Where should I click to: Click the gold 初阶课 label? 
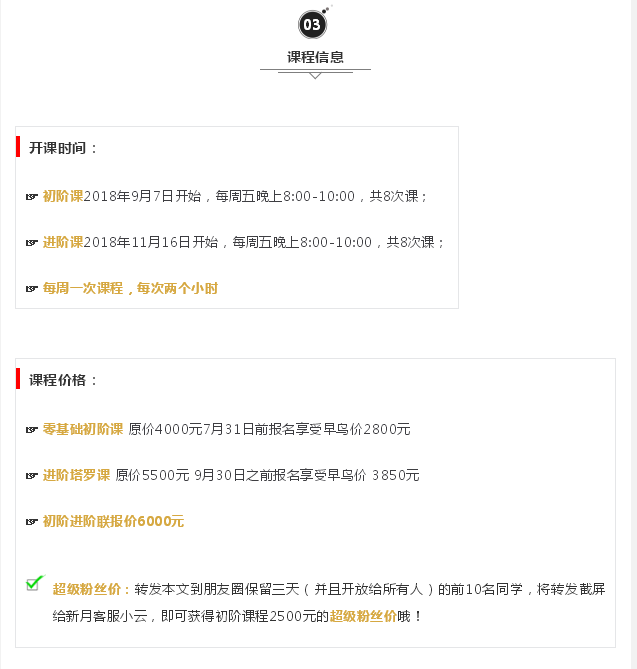[x=63, y=196]
